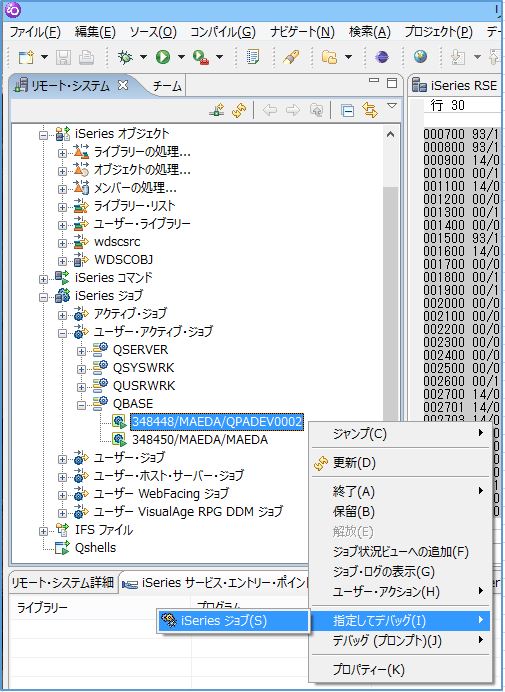Viewport: 505px width, 692px height.
Task: Click the green Run toolbar icon
Action: click(x=163, y=57)
